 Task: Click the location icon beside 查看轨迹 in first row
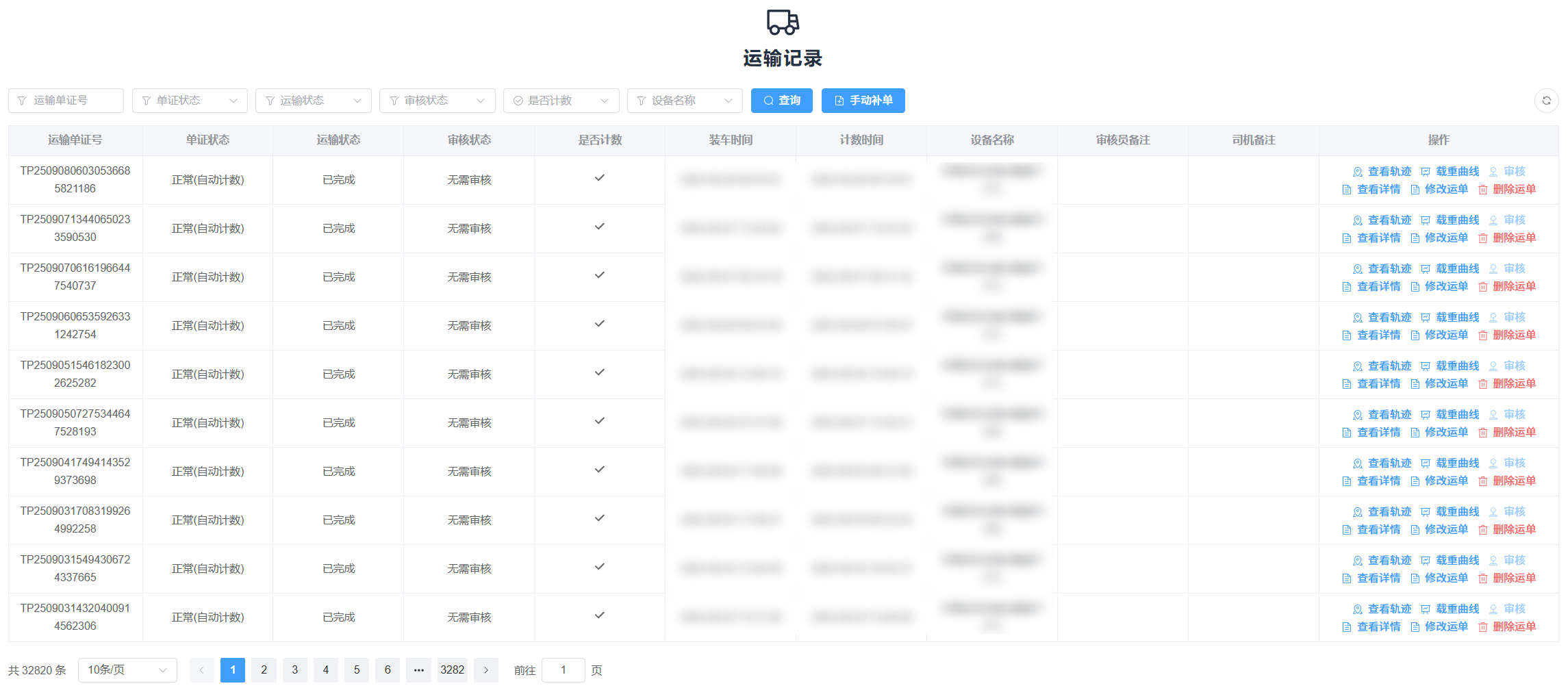pyautogui.click(x=1358, y=171)
